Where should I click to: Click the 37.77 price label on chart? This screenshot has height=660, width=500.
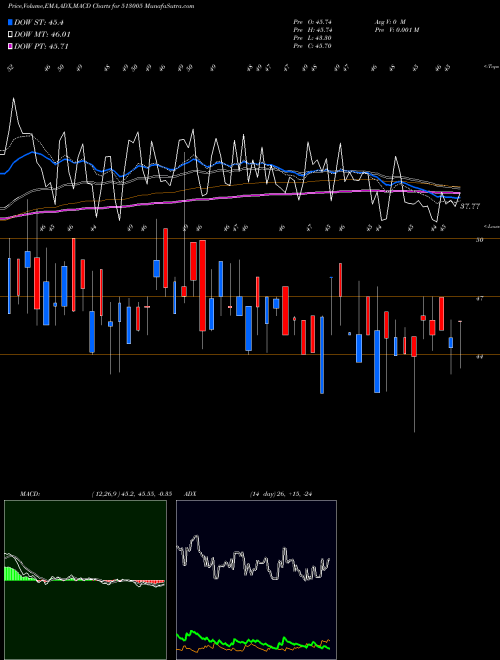470,206
